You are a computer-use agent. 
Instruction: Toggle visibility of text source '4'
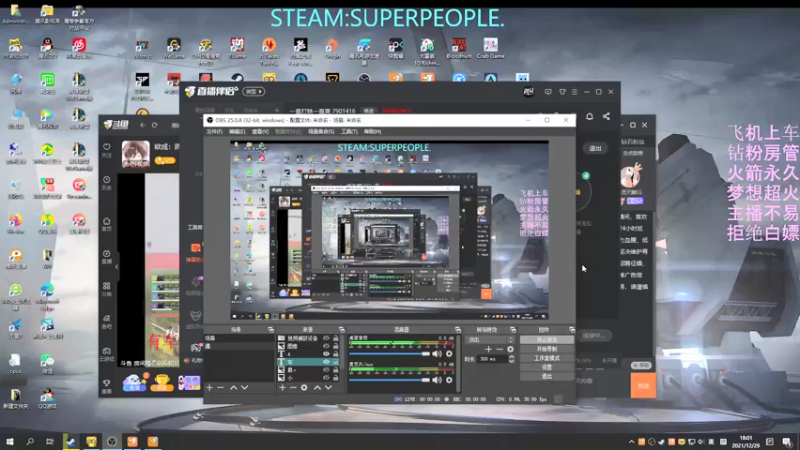point(327,354)
